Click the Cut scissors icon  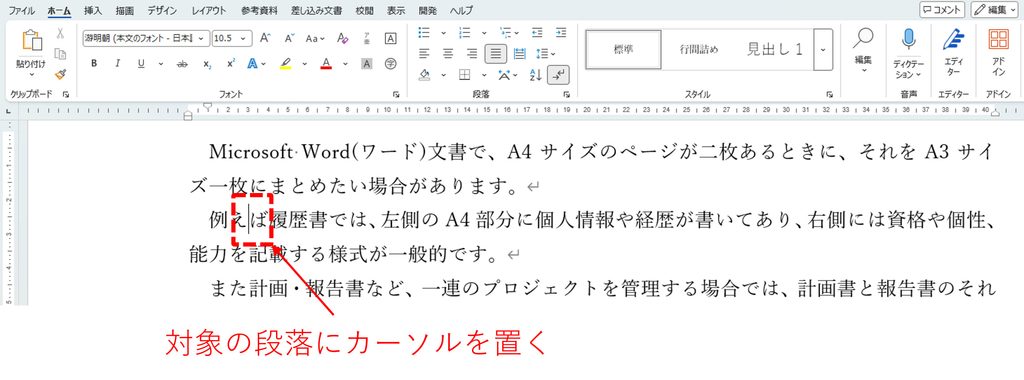pos(60,33)
